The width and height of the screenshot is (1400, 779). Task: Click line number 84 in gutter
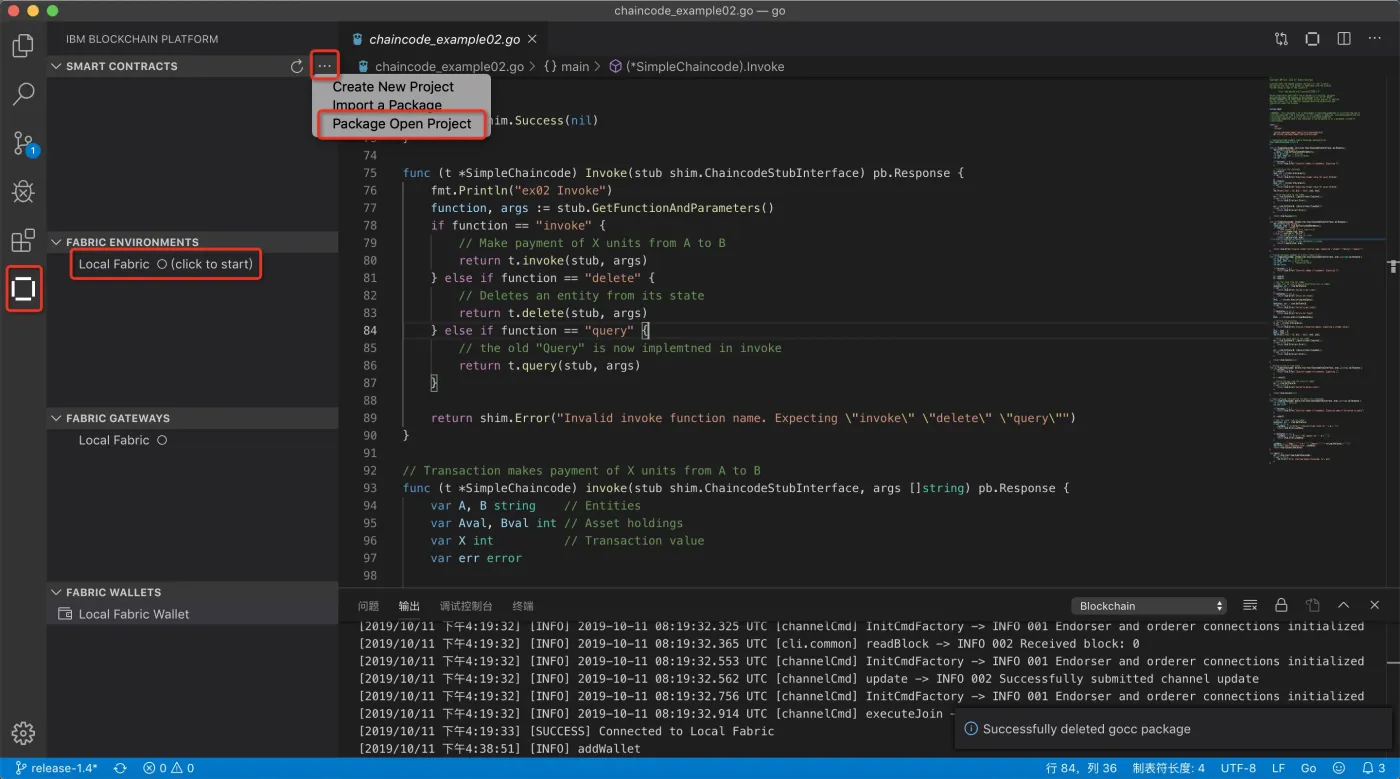pos(370,330)
